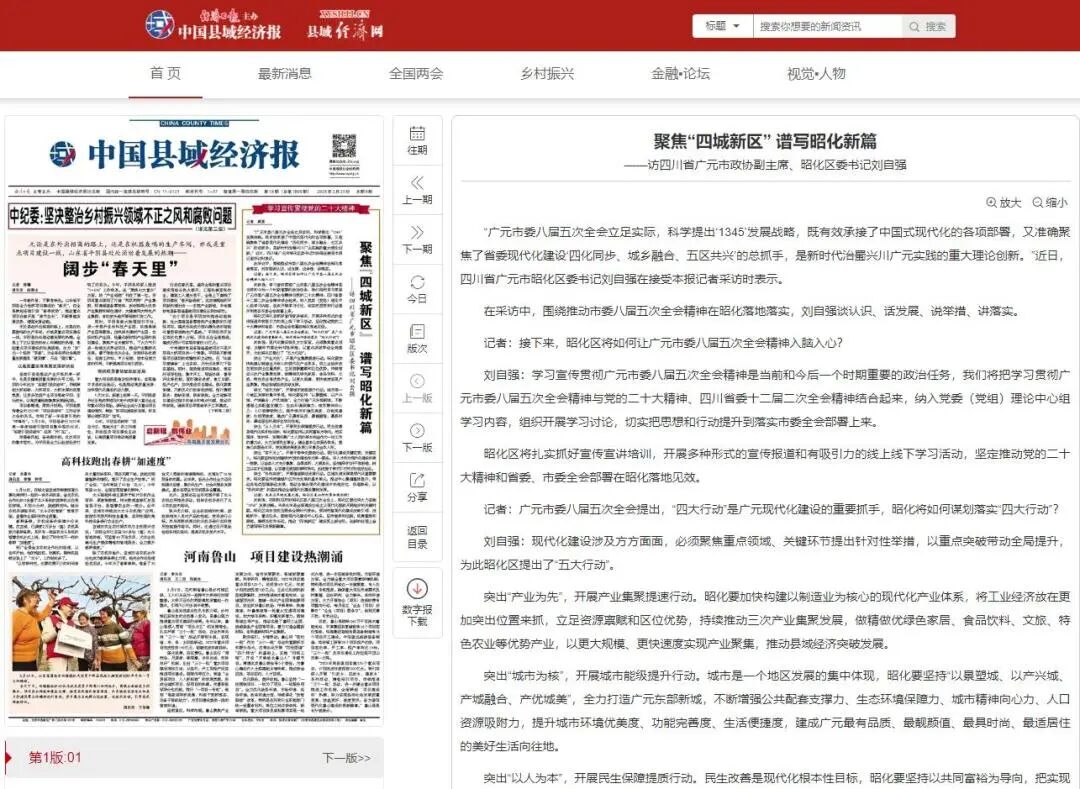The height and width of the screenshot is (789, 1080).
Task: Zoom in article text with 放大
Action: coord(1004,202)
